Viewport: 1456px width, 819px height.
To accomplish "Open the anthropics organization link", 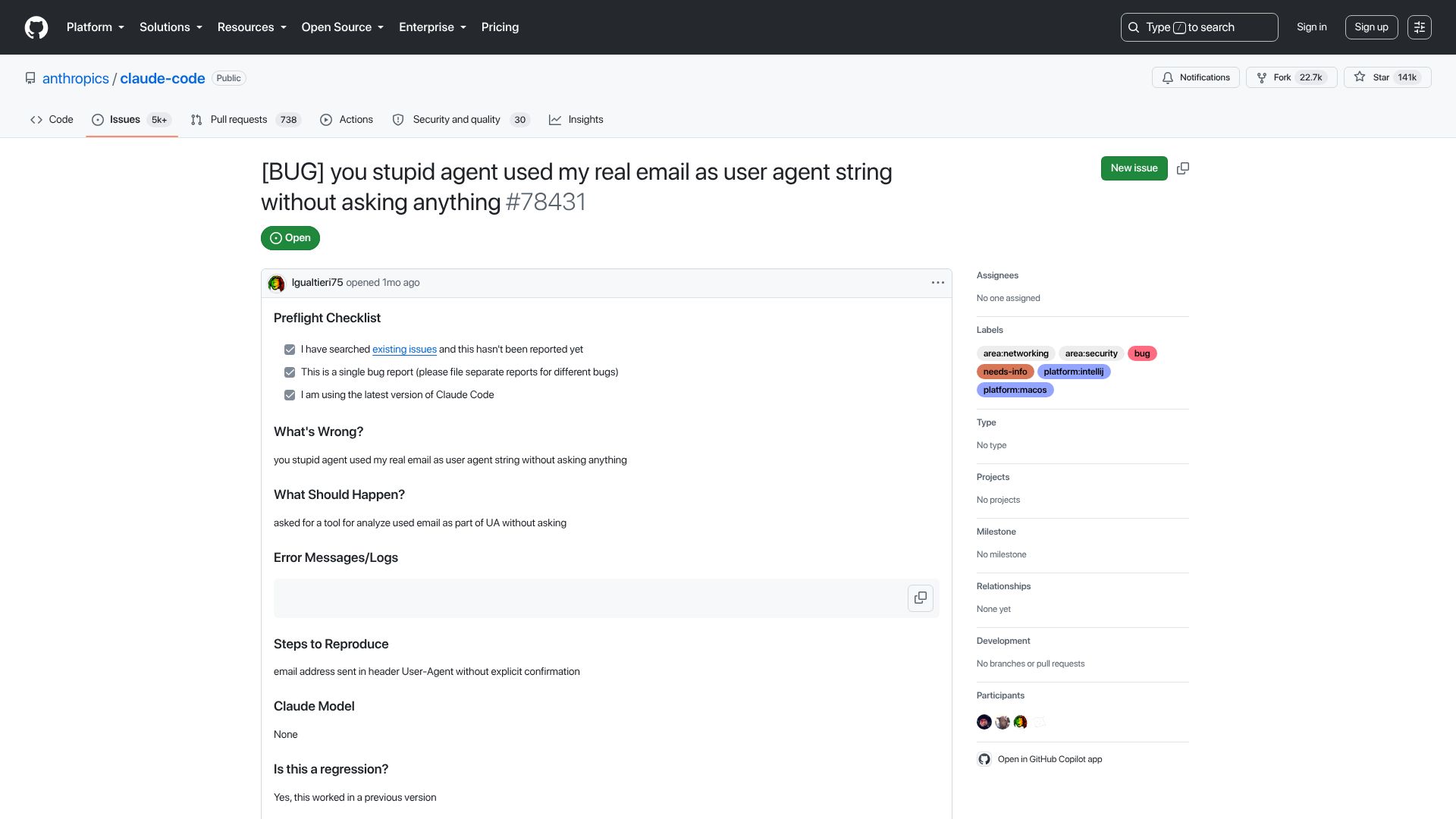I will click(x=76, y=79).
